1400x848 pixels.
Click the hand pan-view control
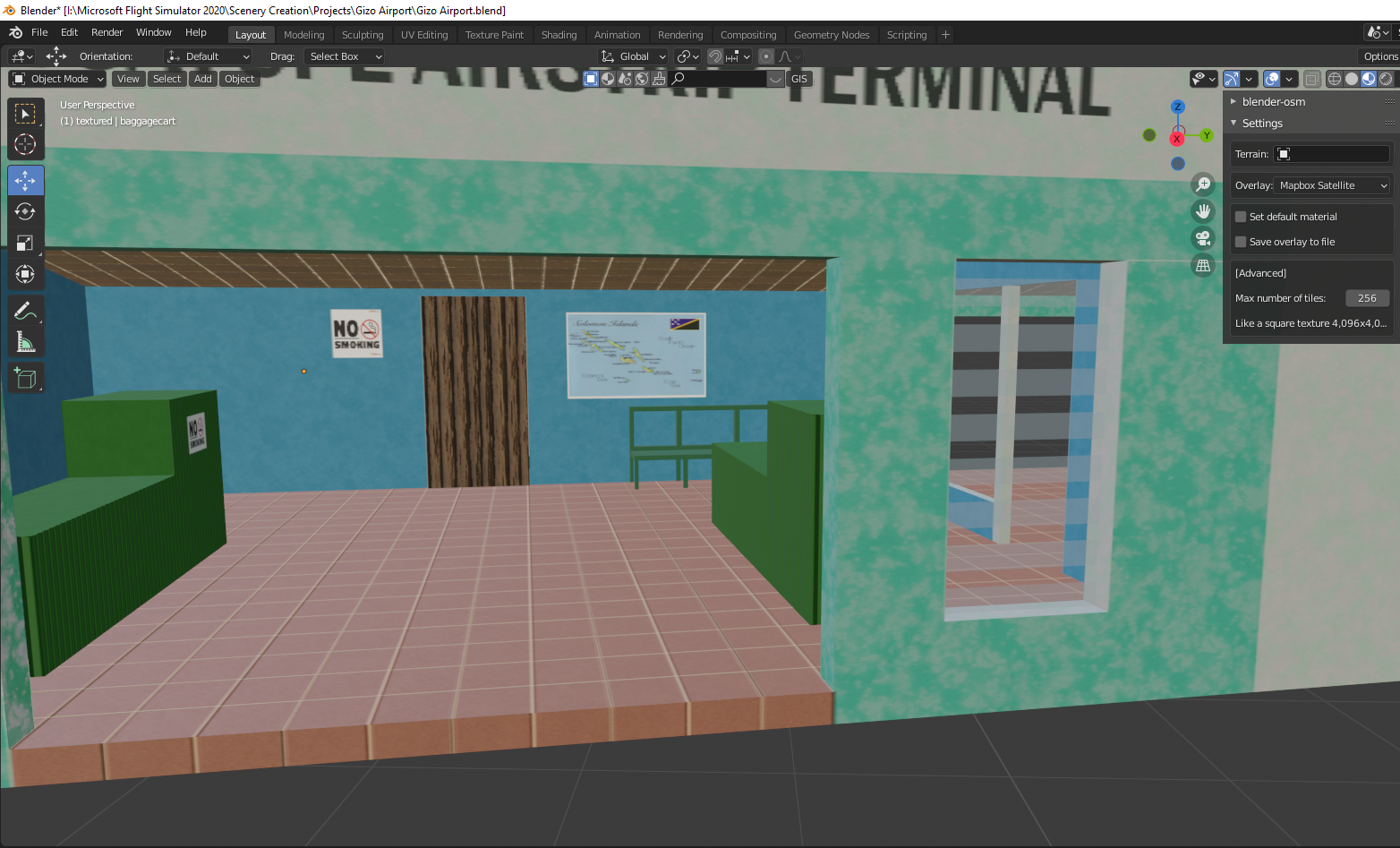1203,211
